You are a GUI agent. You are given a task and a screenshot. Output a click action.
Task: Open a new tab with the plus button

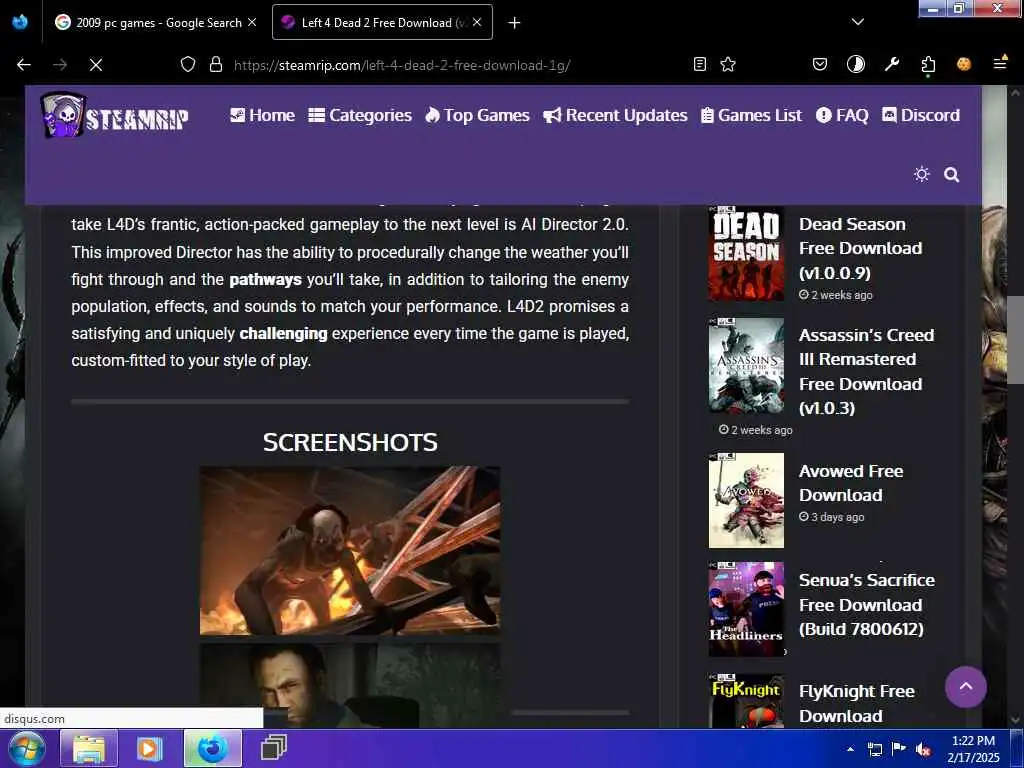pos(514,23)
